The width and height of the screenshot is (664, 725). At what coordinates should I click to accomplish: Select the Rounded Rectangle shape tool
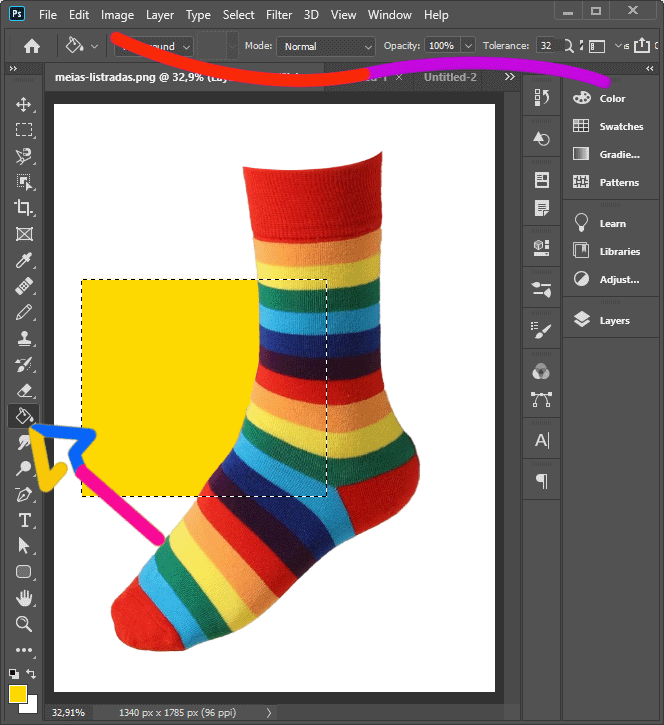pyautogui.click(x=24, y=572)
